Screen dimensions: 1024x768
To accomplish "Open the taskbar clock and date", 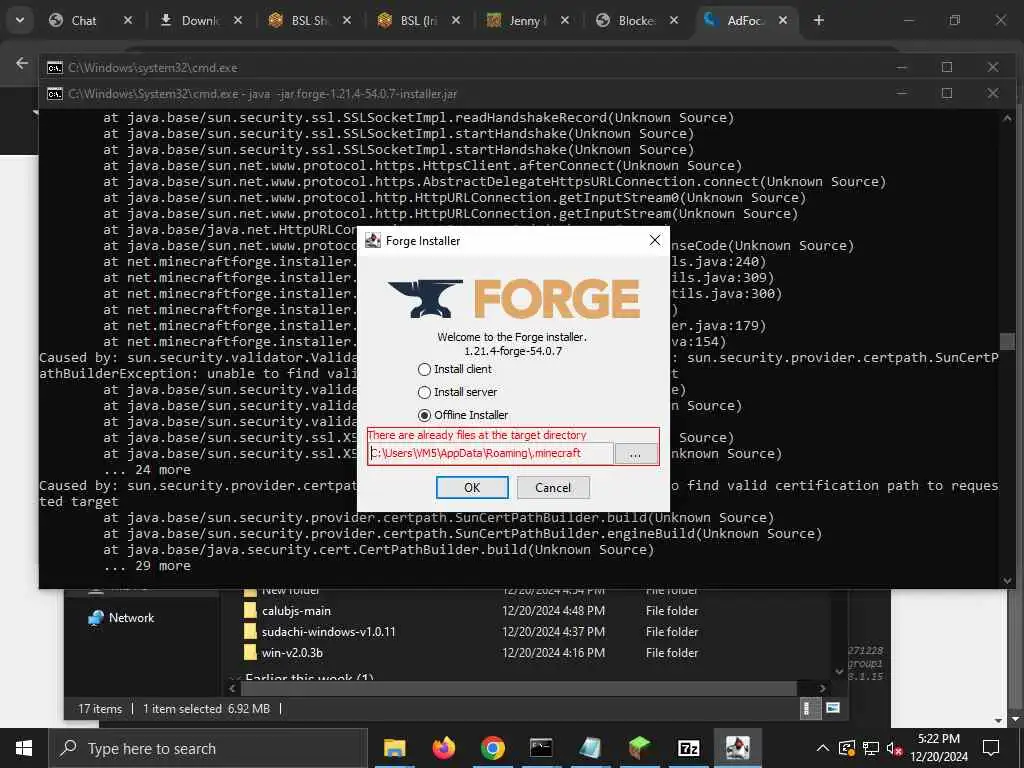I will (939, 748).
